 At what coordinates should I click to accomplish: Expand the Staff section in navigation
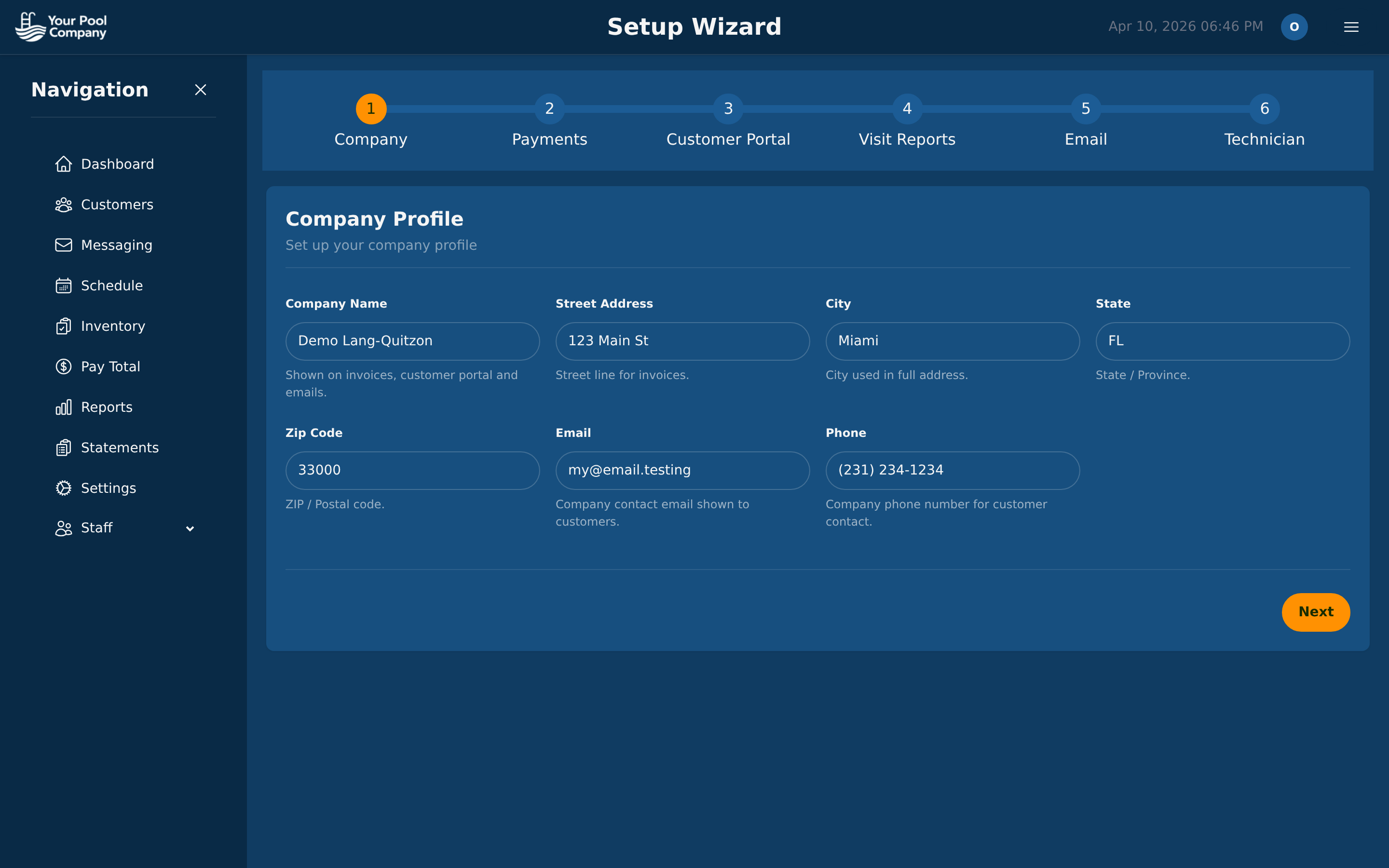(x=190, y=528)
